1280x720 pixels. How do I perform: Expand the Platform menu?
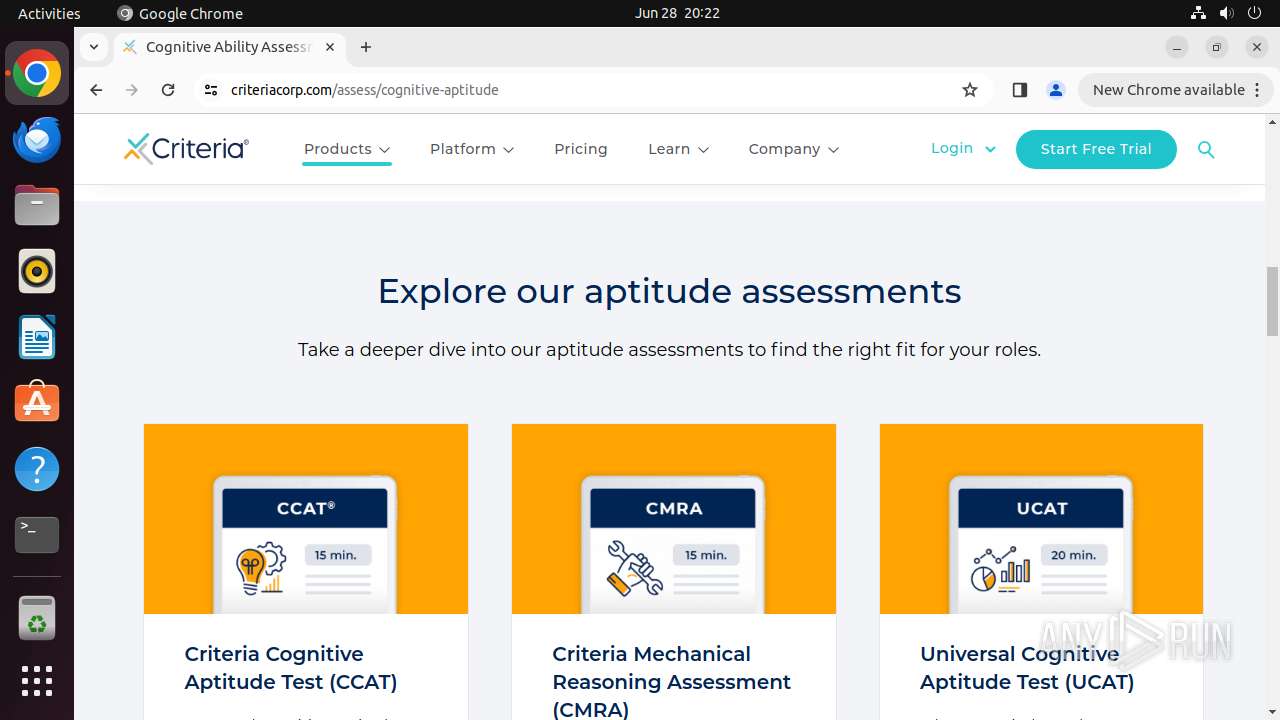click(x=472, y=149)
